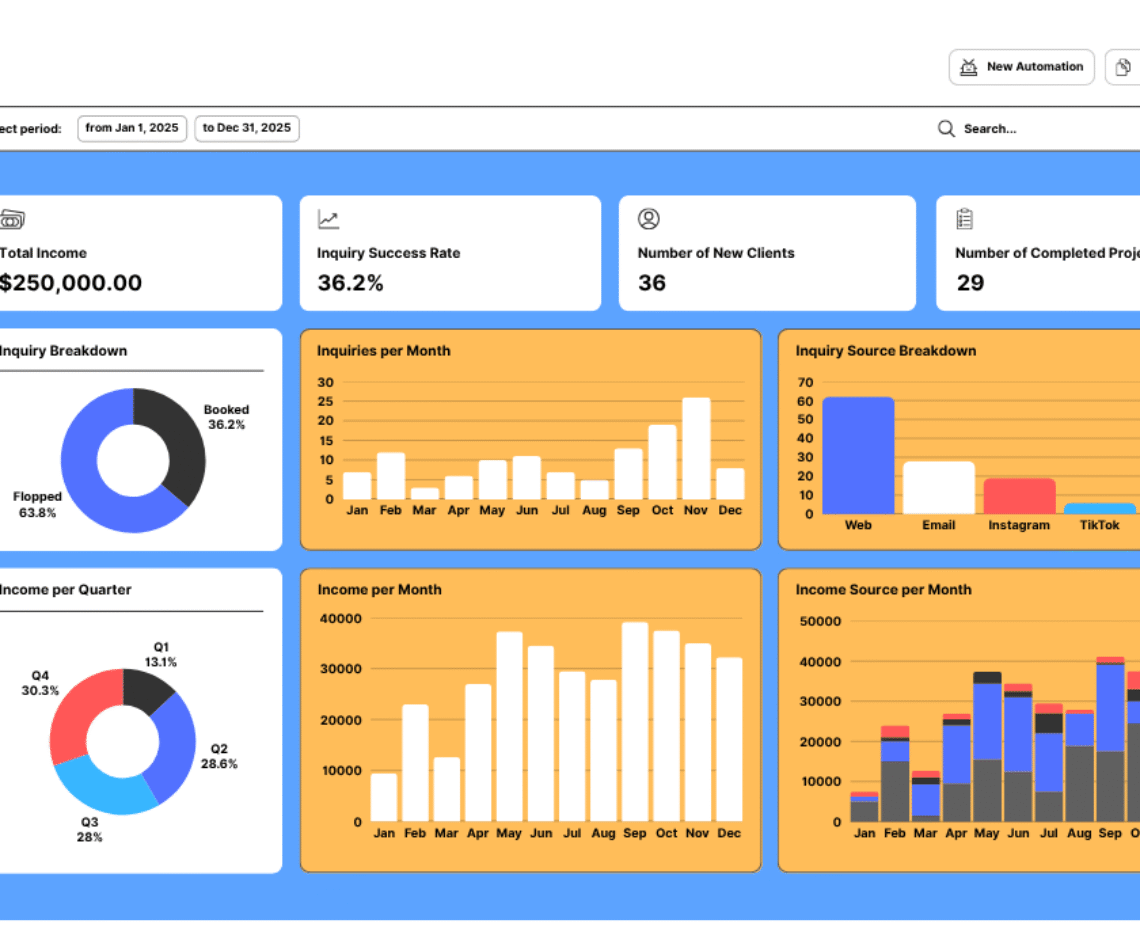This screenshot has height=950, width=1140.
Task: Click the magnifying glass search icon
Action: pos(946,129)
